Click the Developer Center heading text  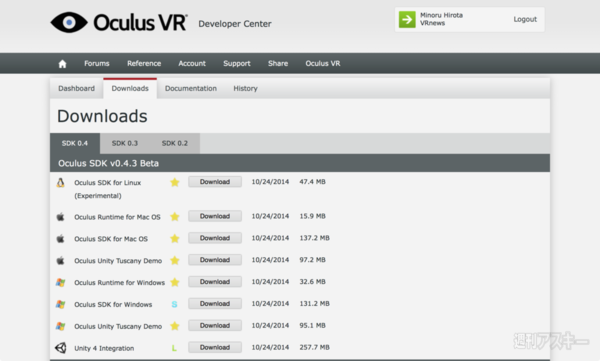[x=235, y=24]
